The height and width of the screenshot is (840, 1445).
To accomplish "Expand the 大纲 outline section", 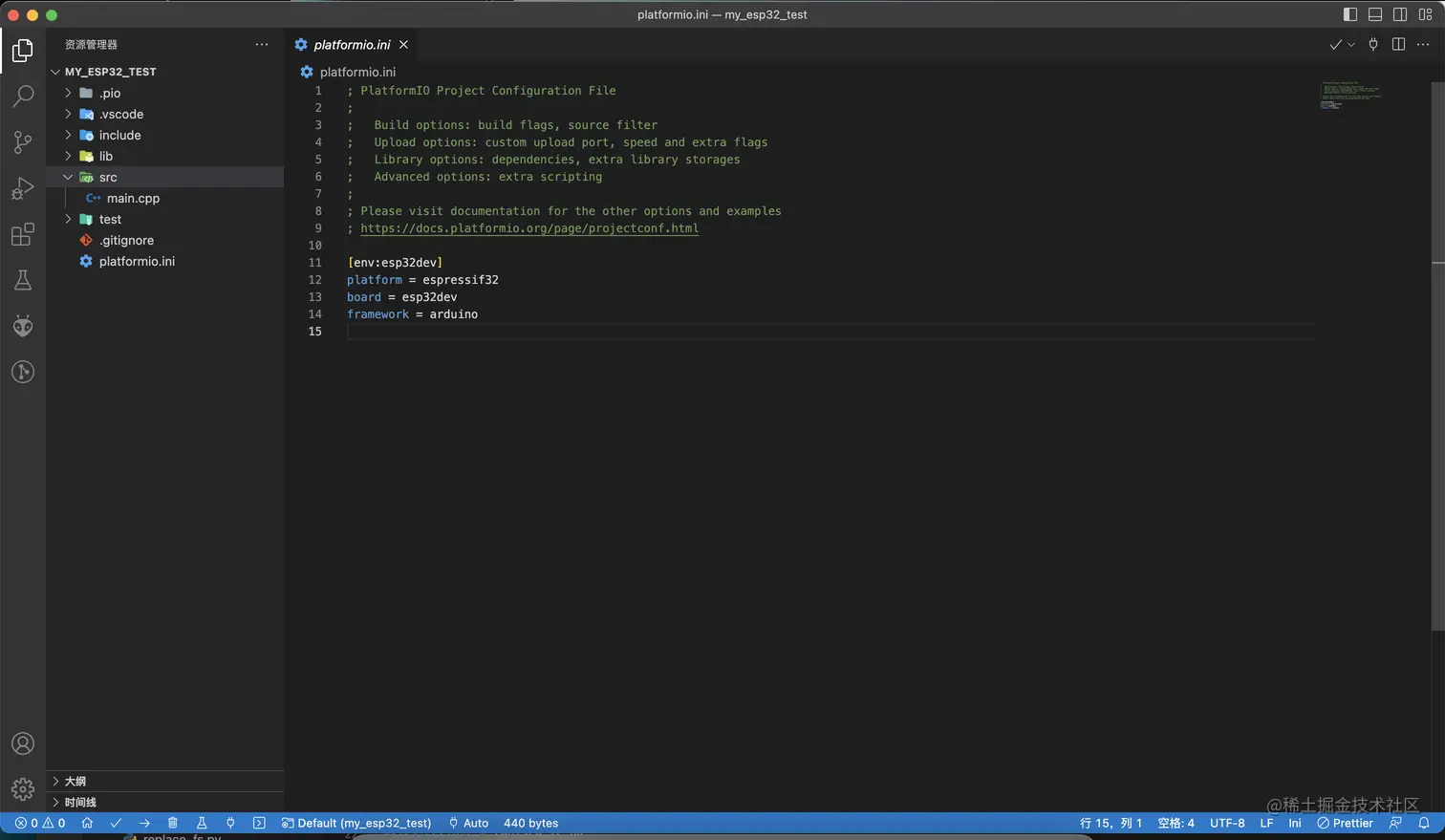I will tap(75, 781).
